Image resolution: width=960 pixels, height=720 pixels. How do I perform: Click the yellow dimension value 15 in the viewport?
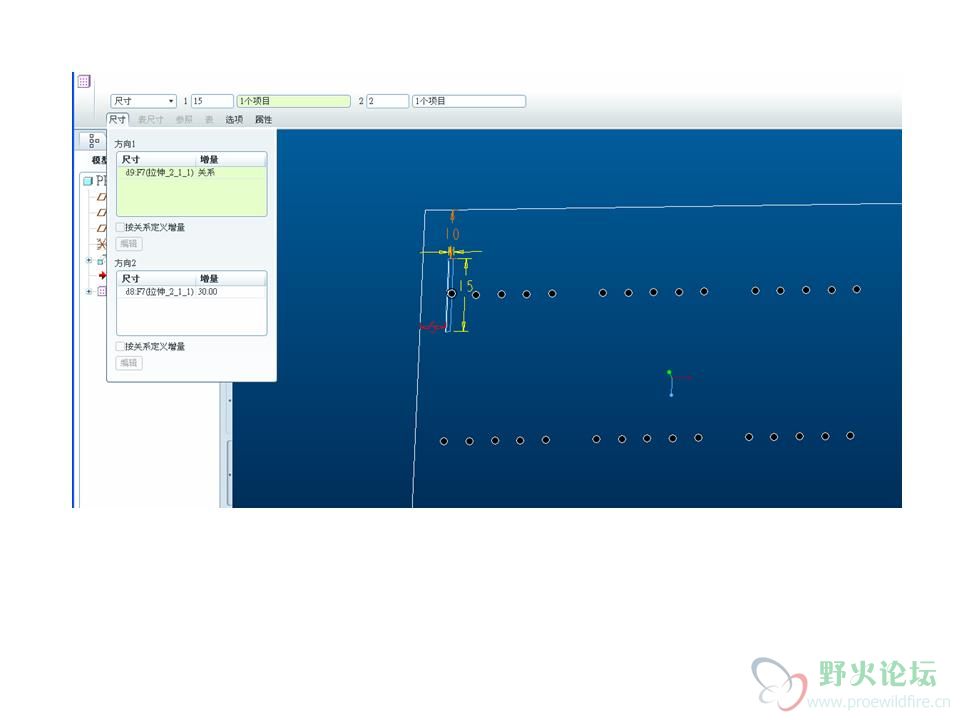pyautogui.click(x=467, y=286)
